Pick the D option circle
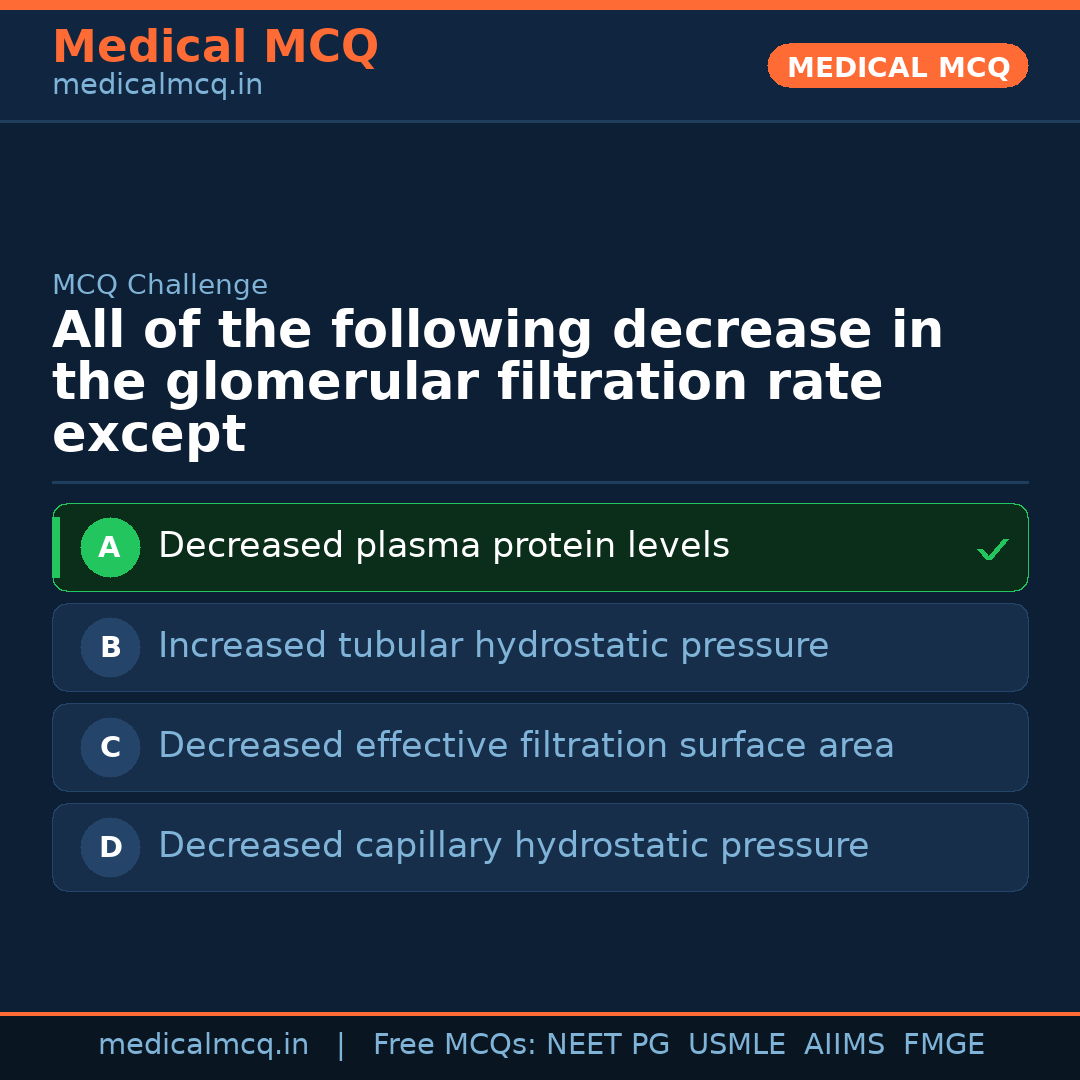The height and width of the screenshot is (1080, 1080). [110, 847]
